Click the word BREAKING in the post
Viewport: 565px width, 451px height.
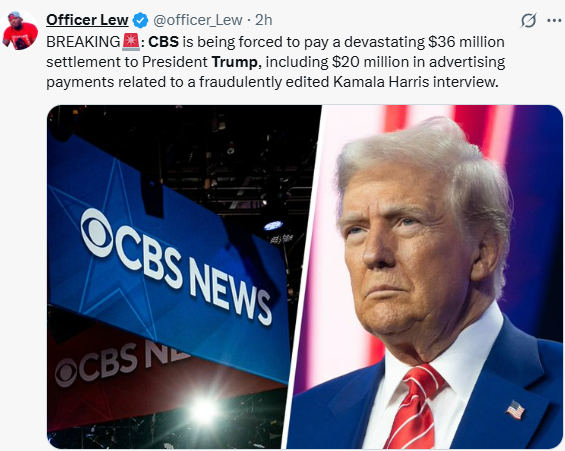point(83,42)
